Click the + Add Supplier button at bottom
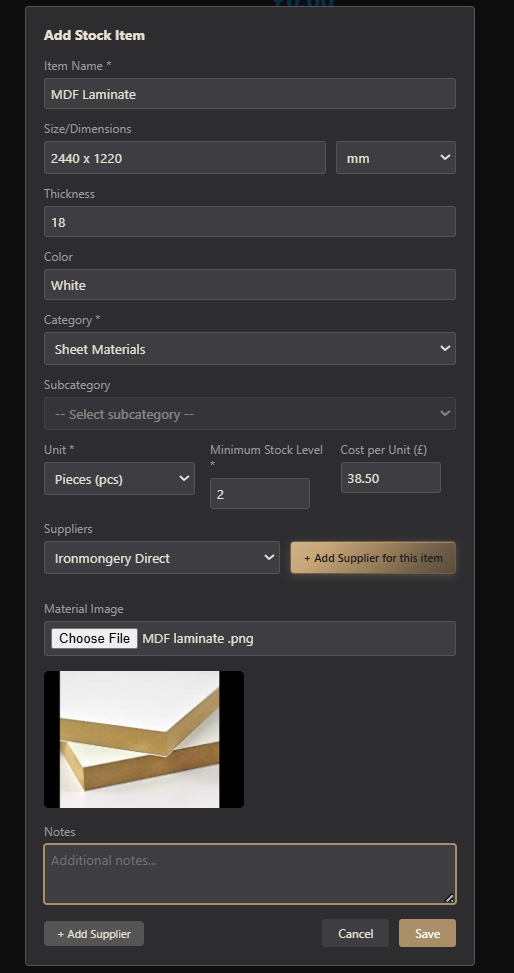The height and width of the screenshot is (973, 514). (x=94, y=934)
